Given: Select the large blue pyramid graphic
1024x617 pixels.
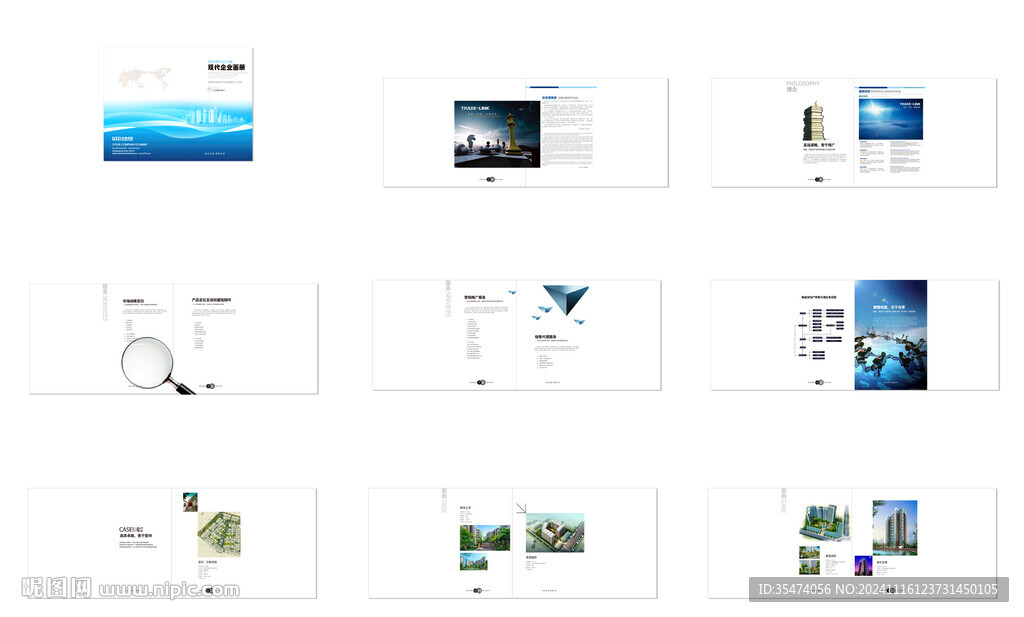Looking at the screenshot, I should pos(566,300).
